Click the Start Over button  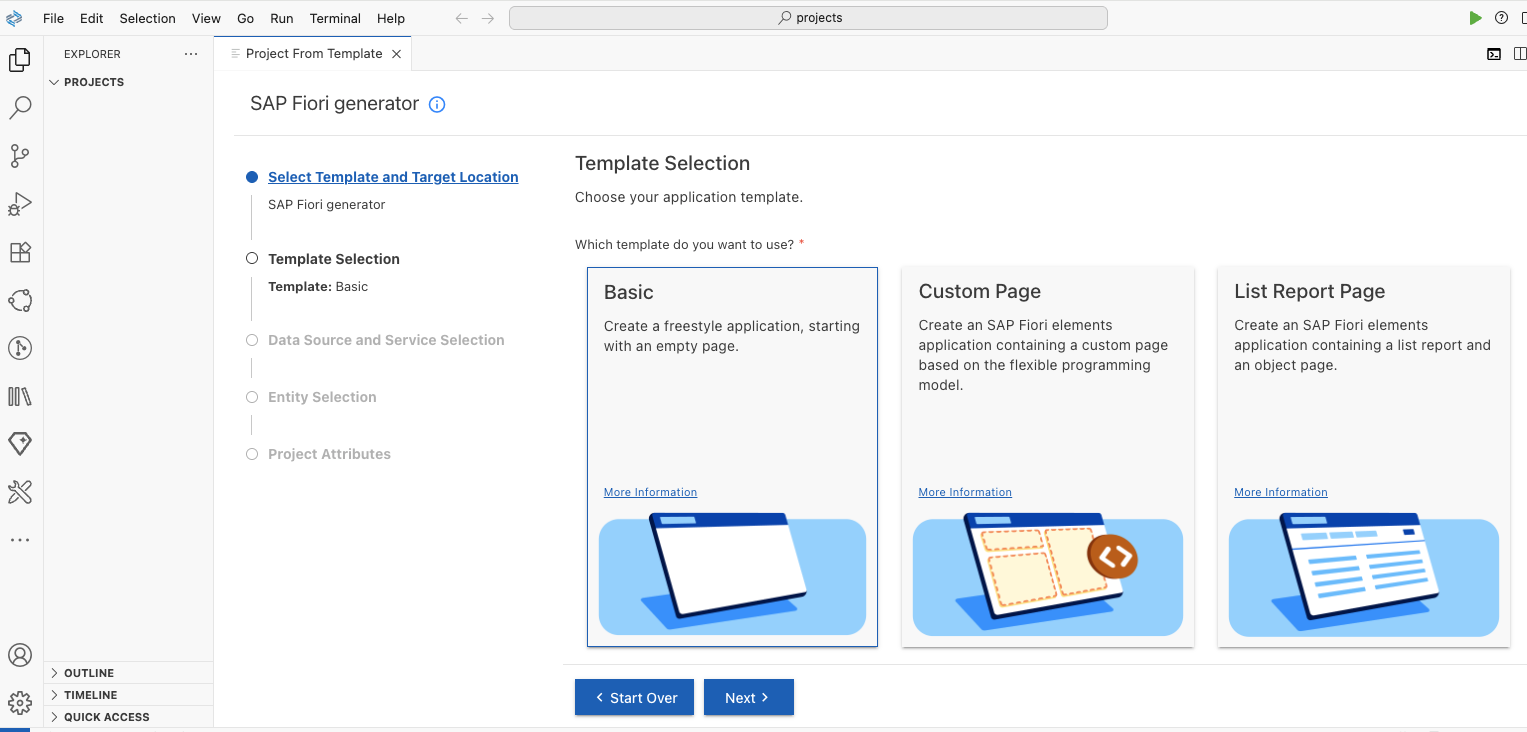click(636, 698)
